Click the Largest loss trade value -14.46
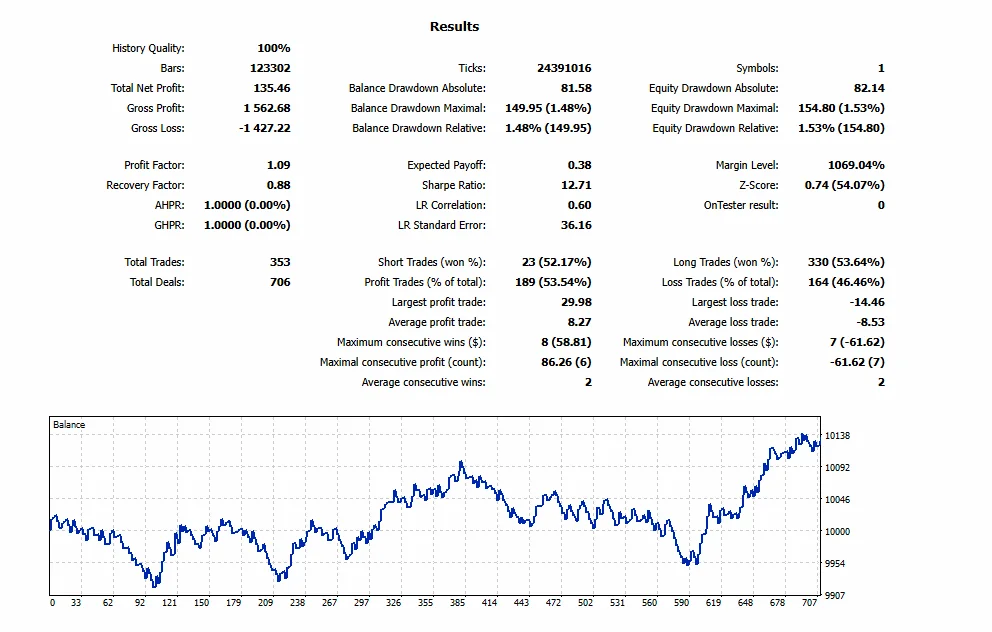The image size is (992, 632). (x=867, y=302)
